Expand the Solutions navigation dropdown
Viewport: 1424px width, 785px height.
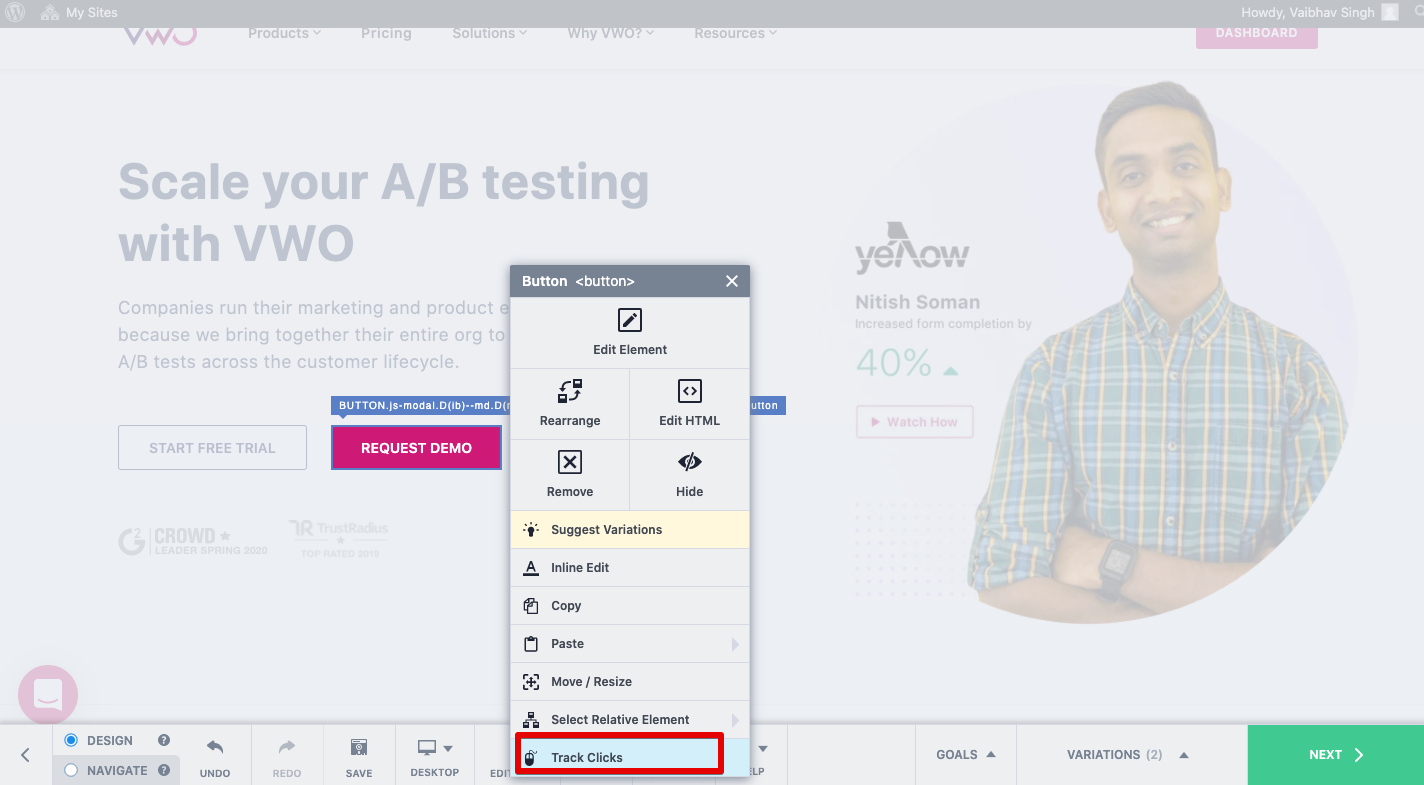coord(489,33)
